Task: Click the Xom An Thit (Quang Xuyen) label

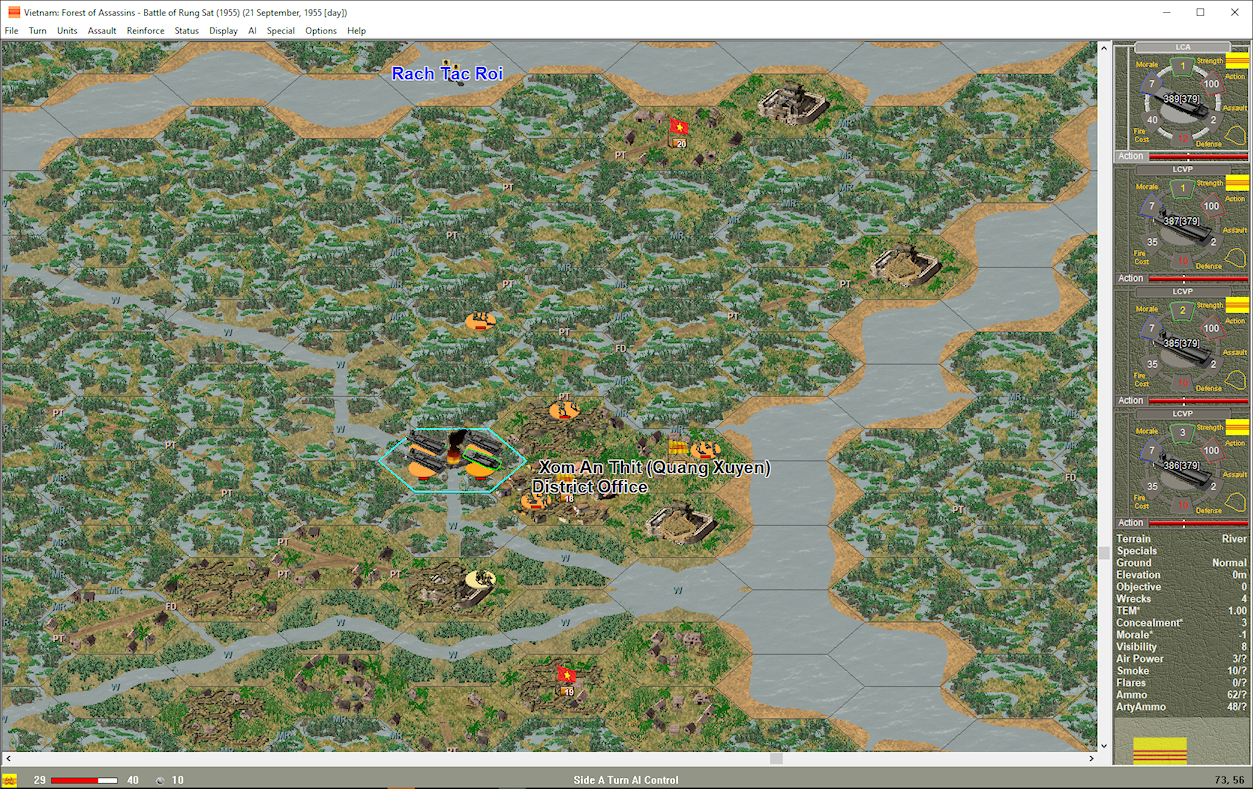Action: [x=654, y=467]
